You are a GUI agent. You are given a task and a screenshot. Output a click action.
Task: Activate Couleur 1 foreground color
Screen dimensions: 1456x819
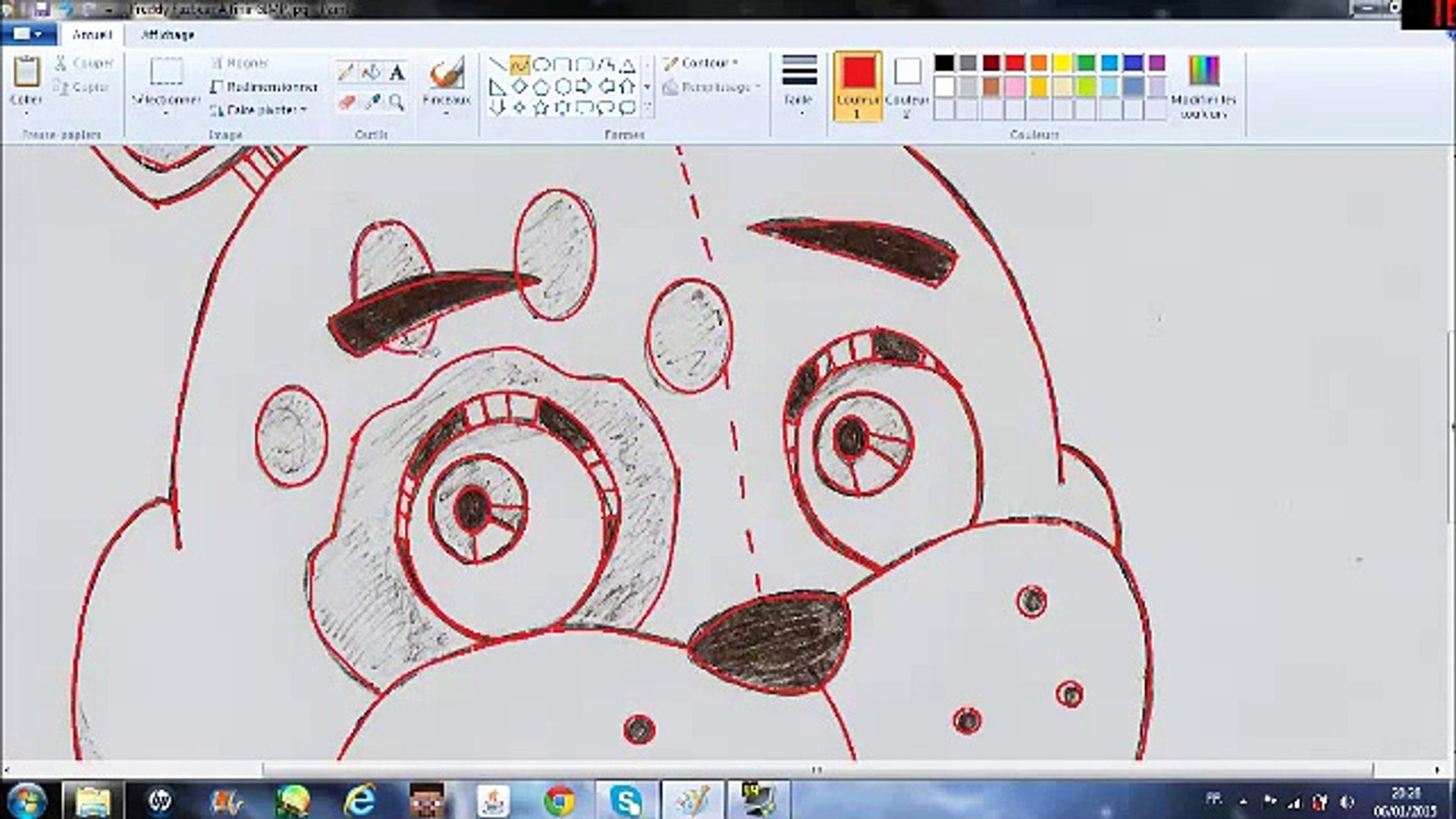point(858,86)
